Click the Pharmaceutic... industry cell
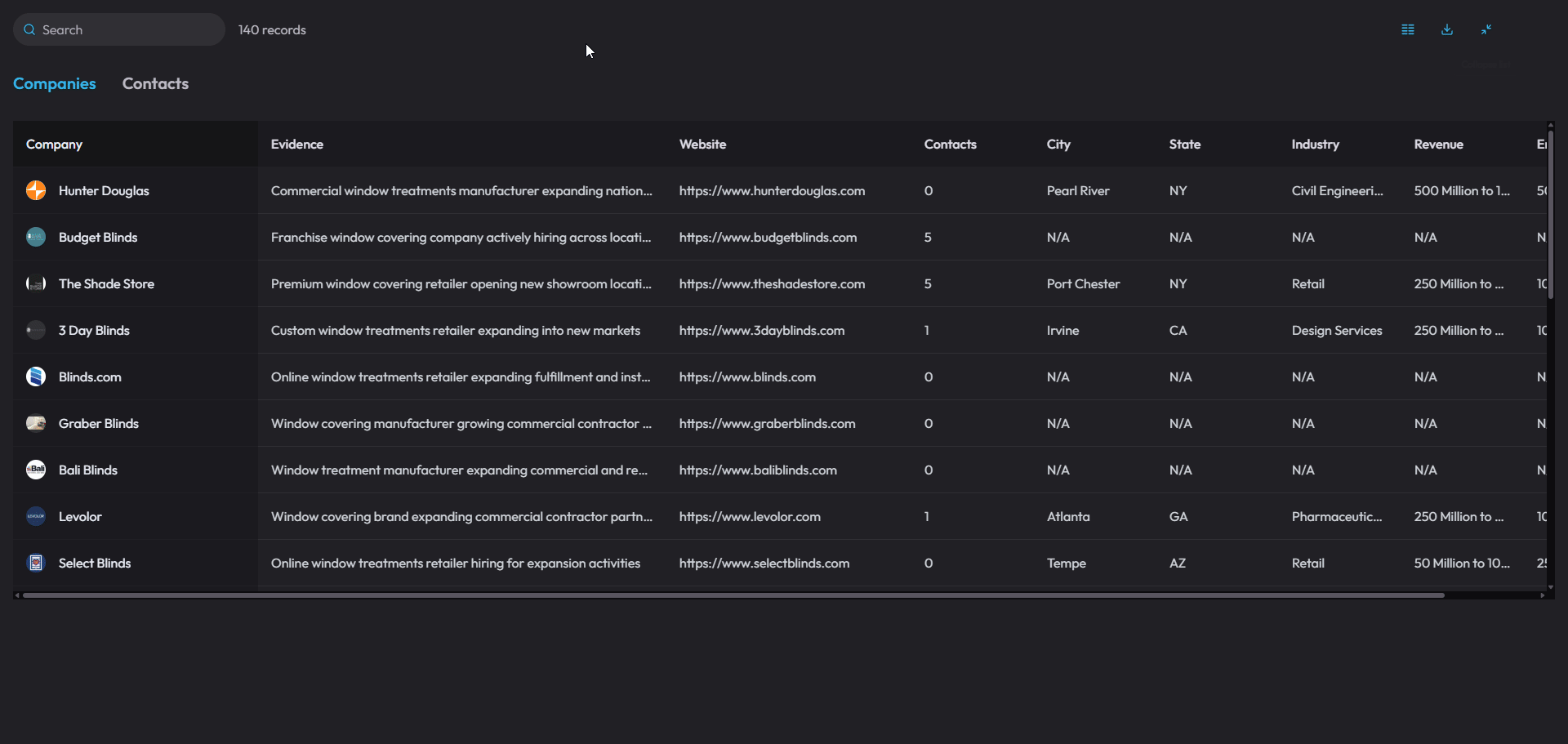1568x744 pixels. click(x=1337, y=516)
